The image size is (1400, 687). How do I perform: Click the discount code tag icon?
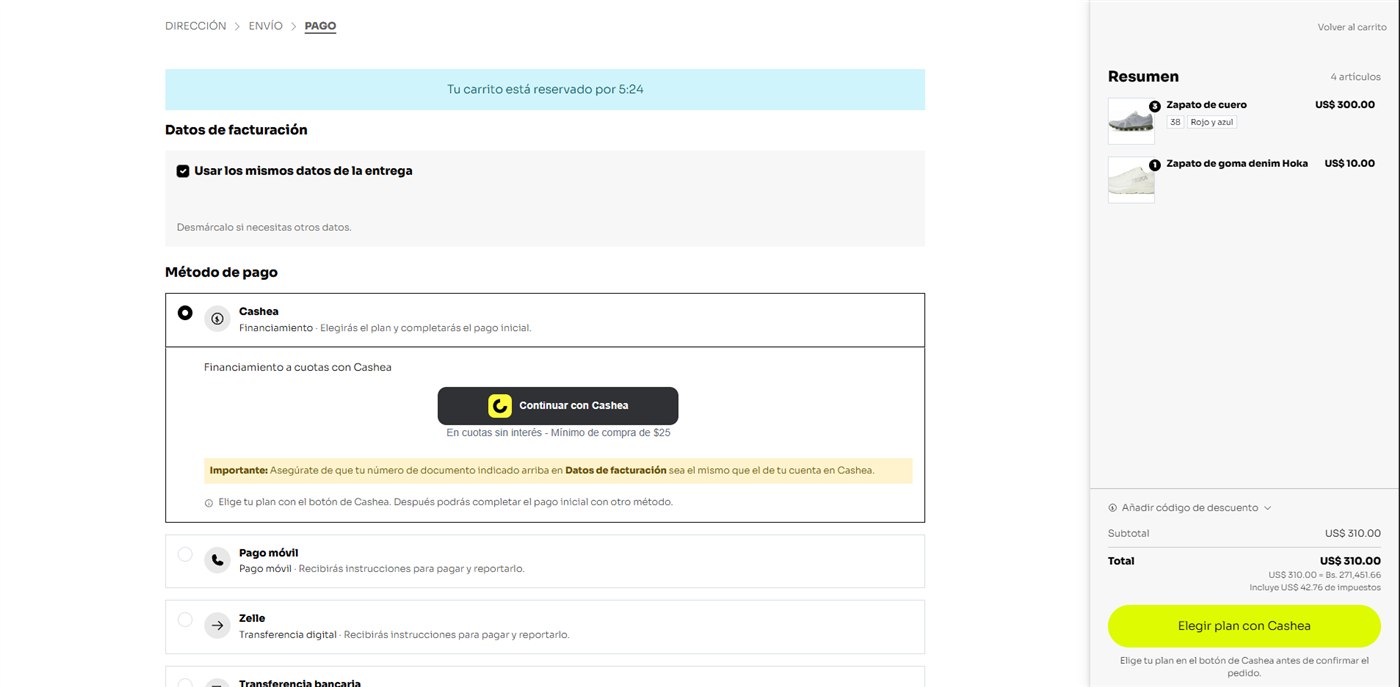pos(1113,508)
